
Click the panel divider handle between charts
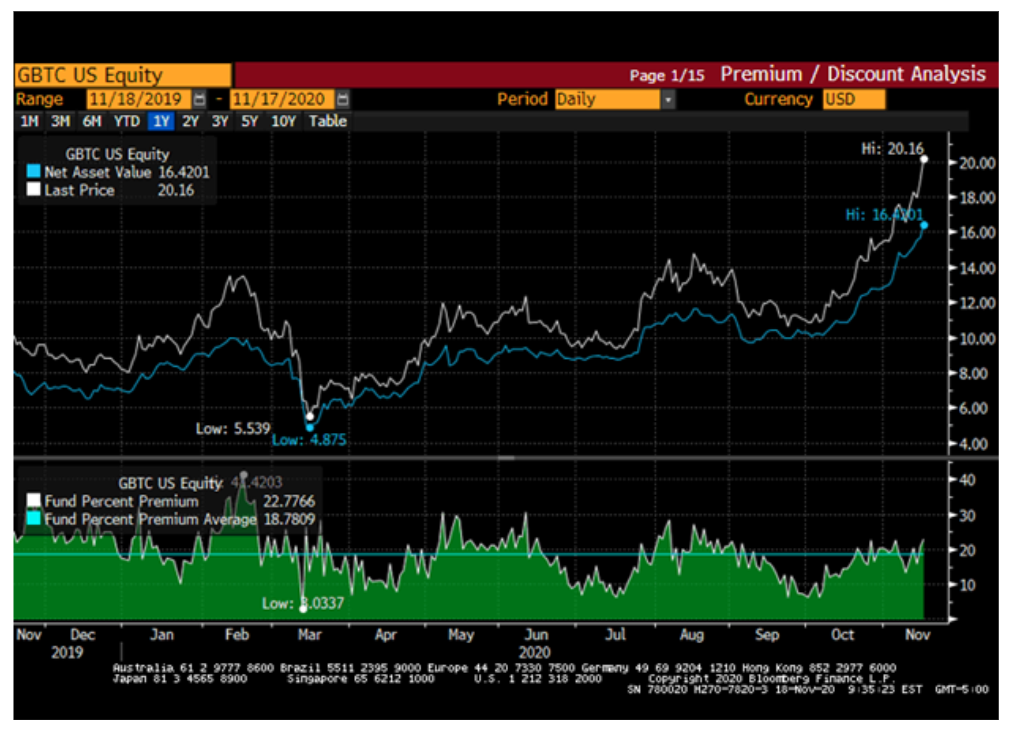505,458
